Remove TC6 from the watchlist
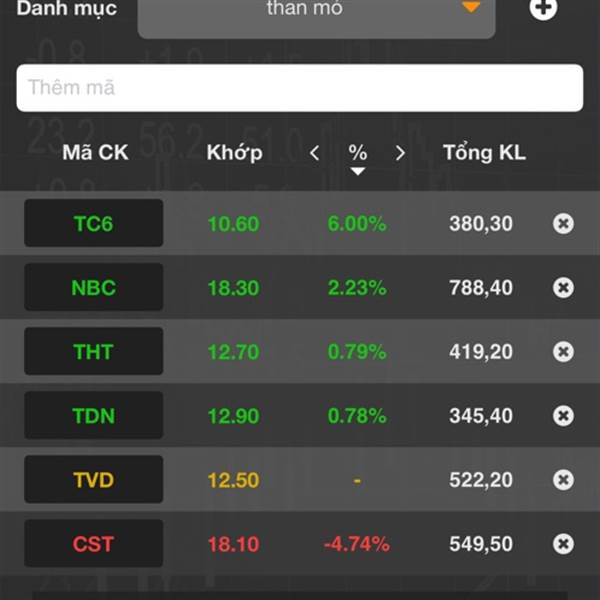This screenshot has height=600, width=600. coord(563,223)
